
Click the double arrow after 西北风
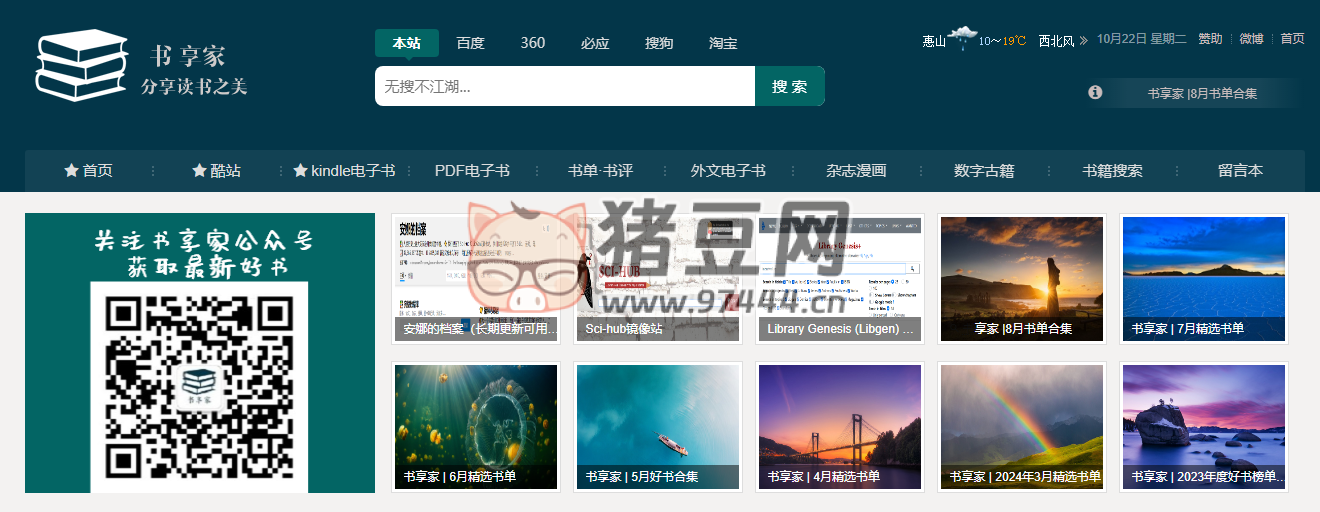(1084, 41)
